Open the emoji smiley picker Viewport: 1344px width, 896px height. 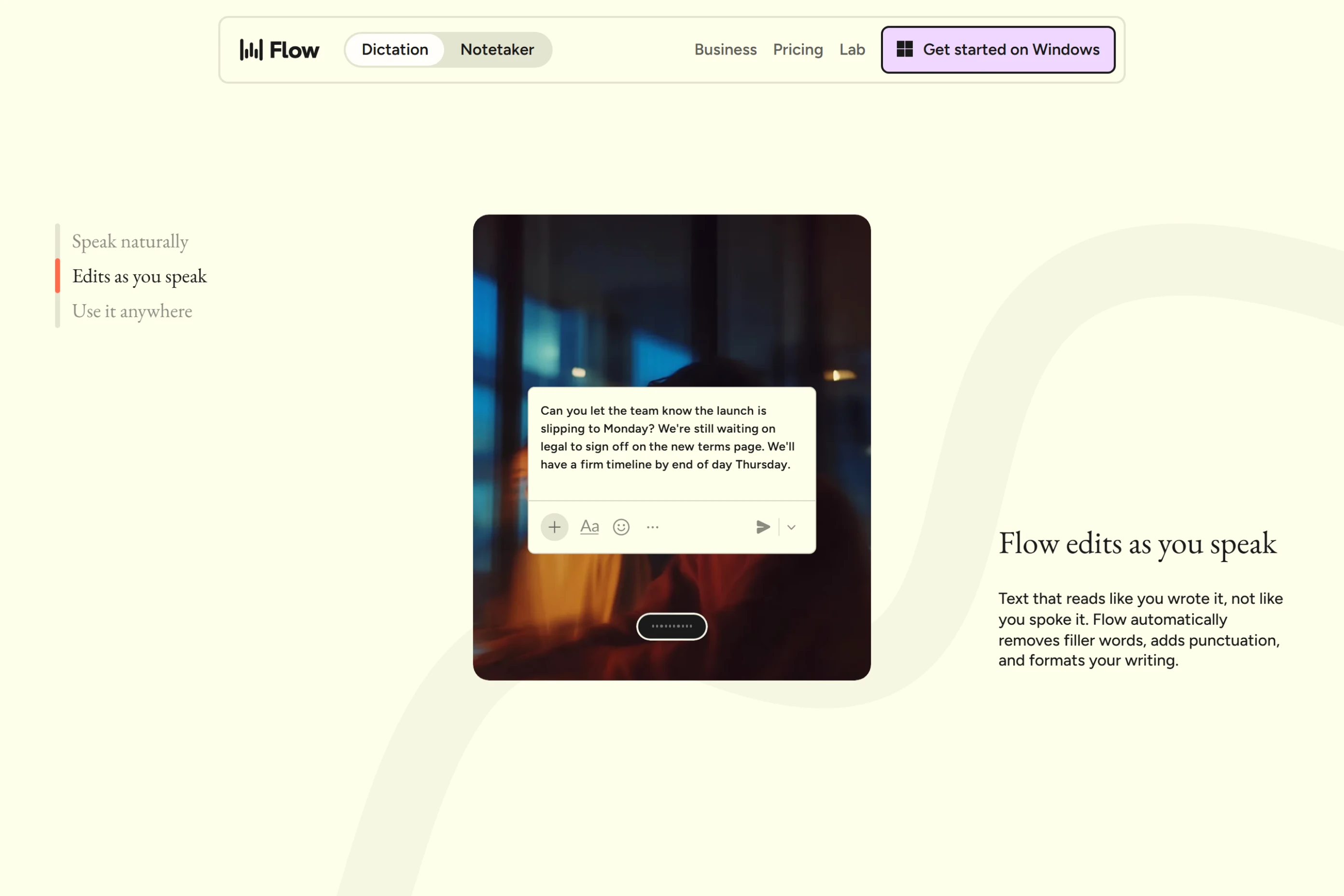[621, 527]
